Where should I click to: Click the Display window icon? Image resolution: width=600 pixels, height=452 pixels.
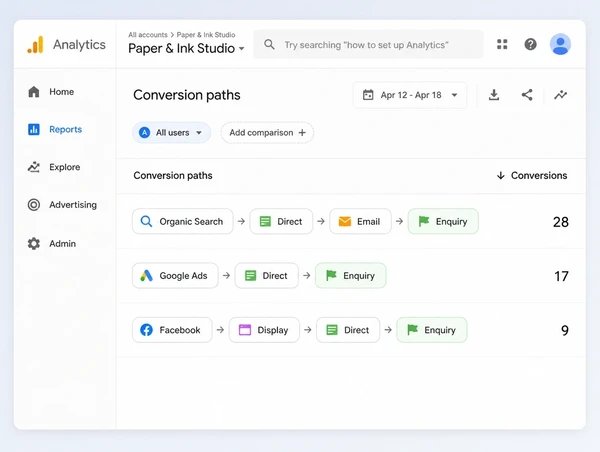click(245, 330)
